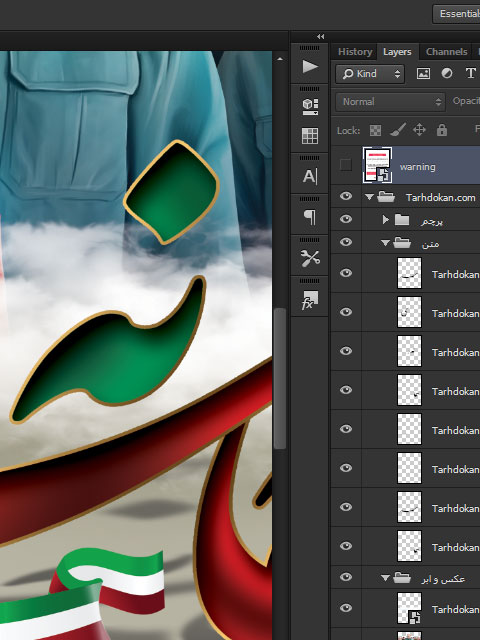The width and height of the screenshot is (480, 640).
Task: Filter layers by type layers icon
Action: tap(471, 73)
